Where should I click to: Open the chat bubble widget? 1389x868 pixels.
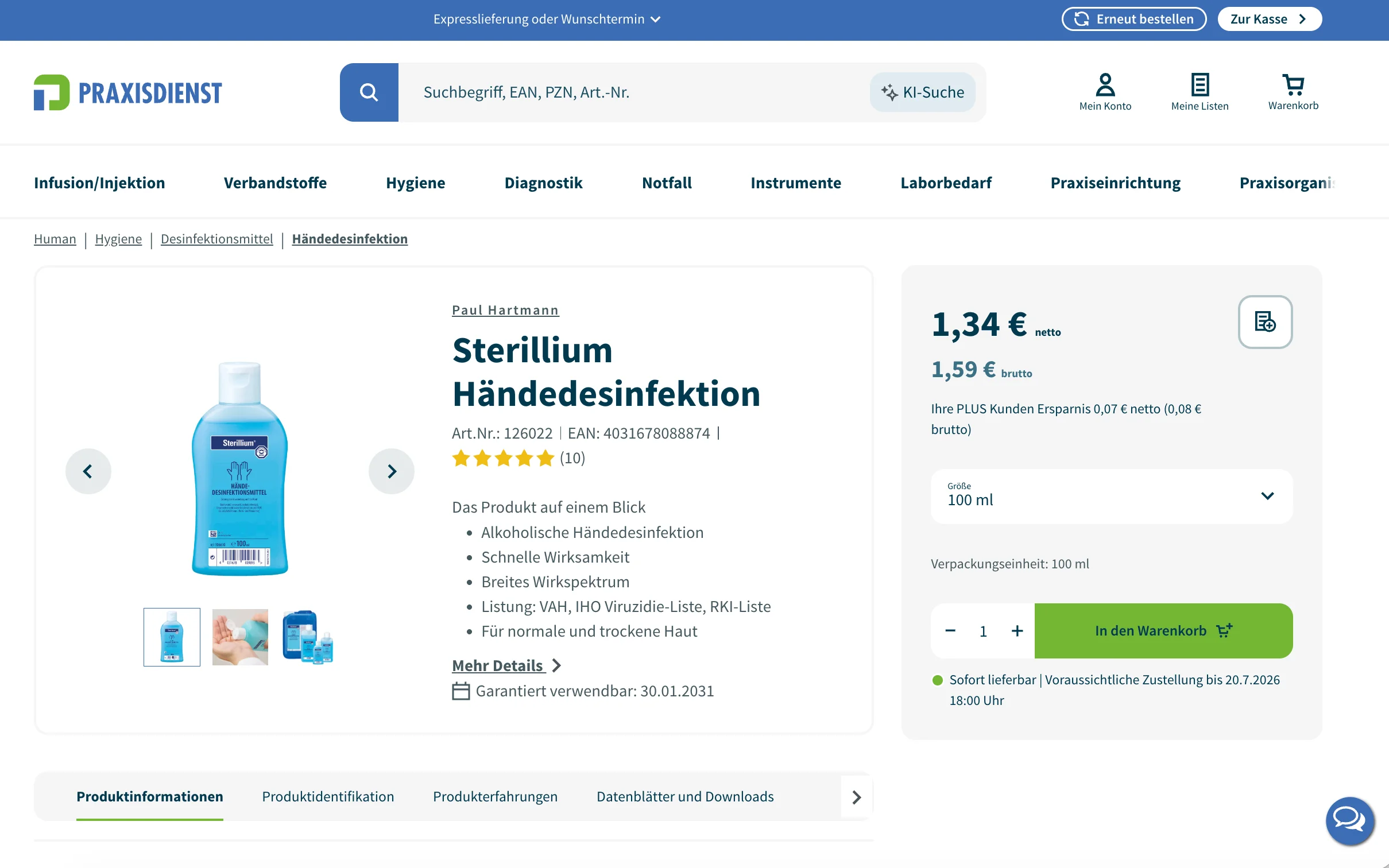coord(1349,820)
